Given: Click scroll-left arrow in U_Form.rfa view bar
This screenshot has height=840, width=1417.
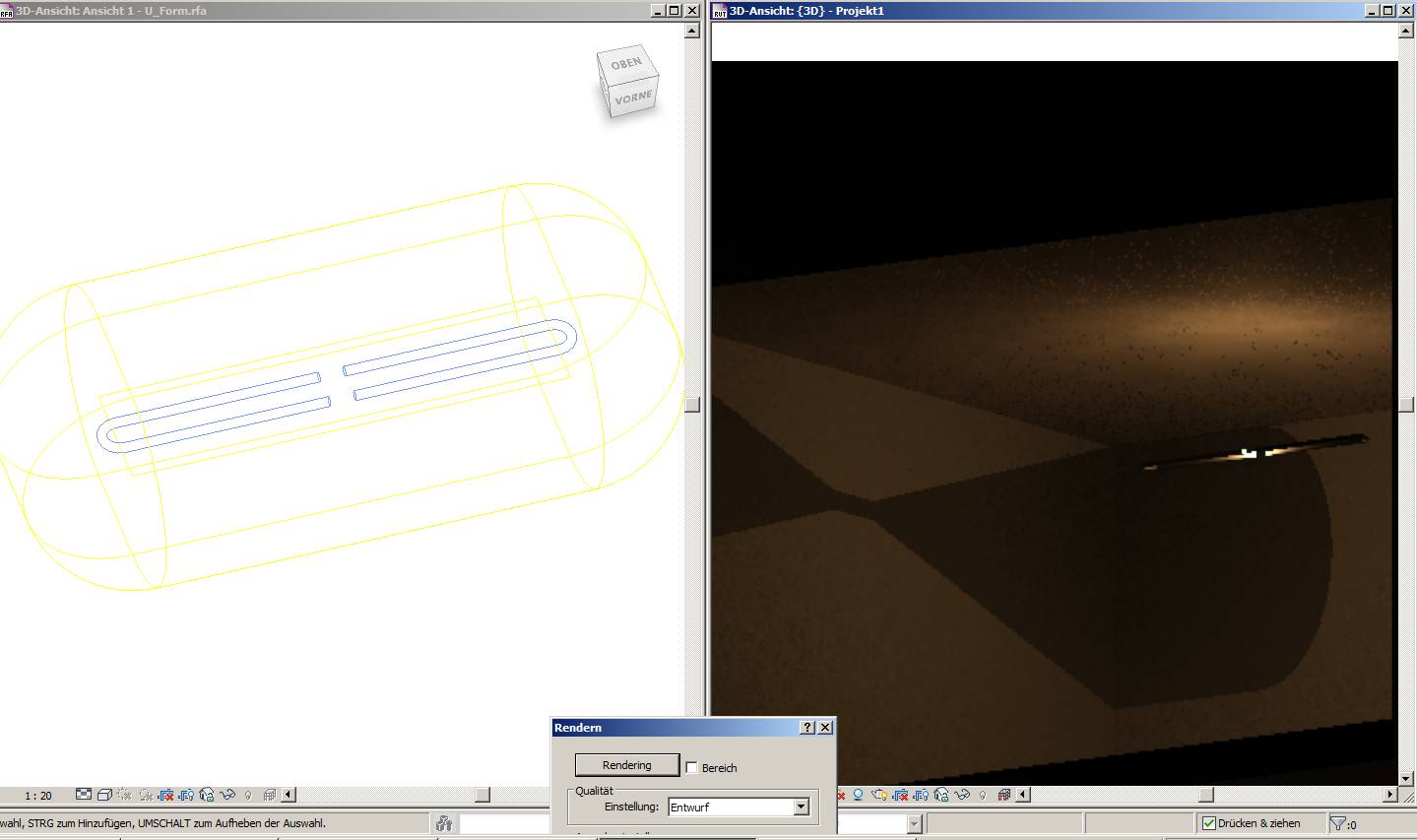Looking at the screenshot, I should tap(289, 795).
